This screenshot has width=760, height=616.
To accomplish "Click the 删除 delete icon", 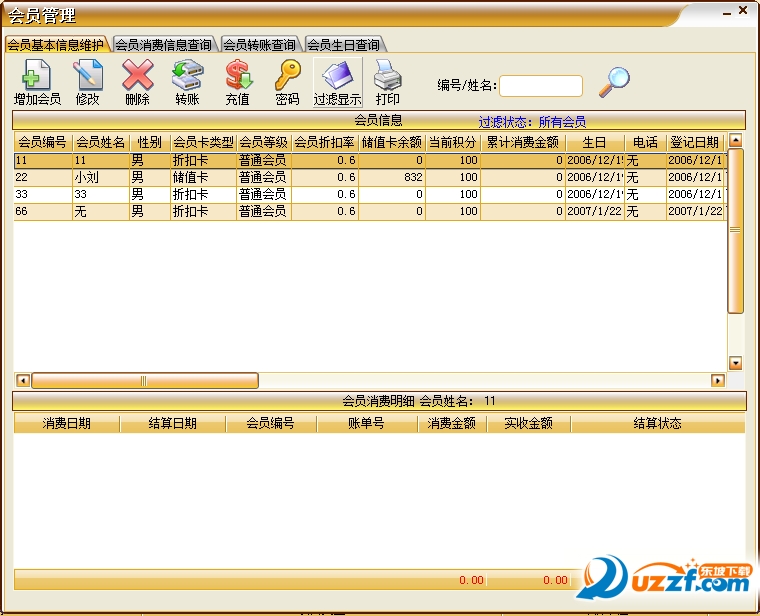I will tap(138, 82).
